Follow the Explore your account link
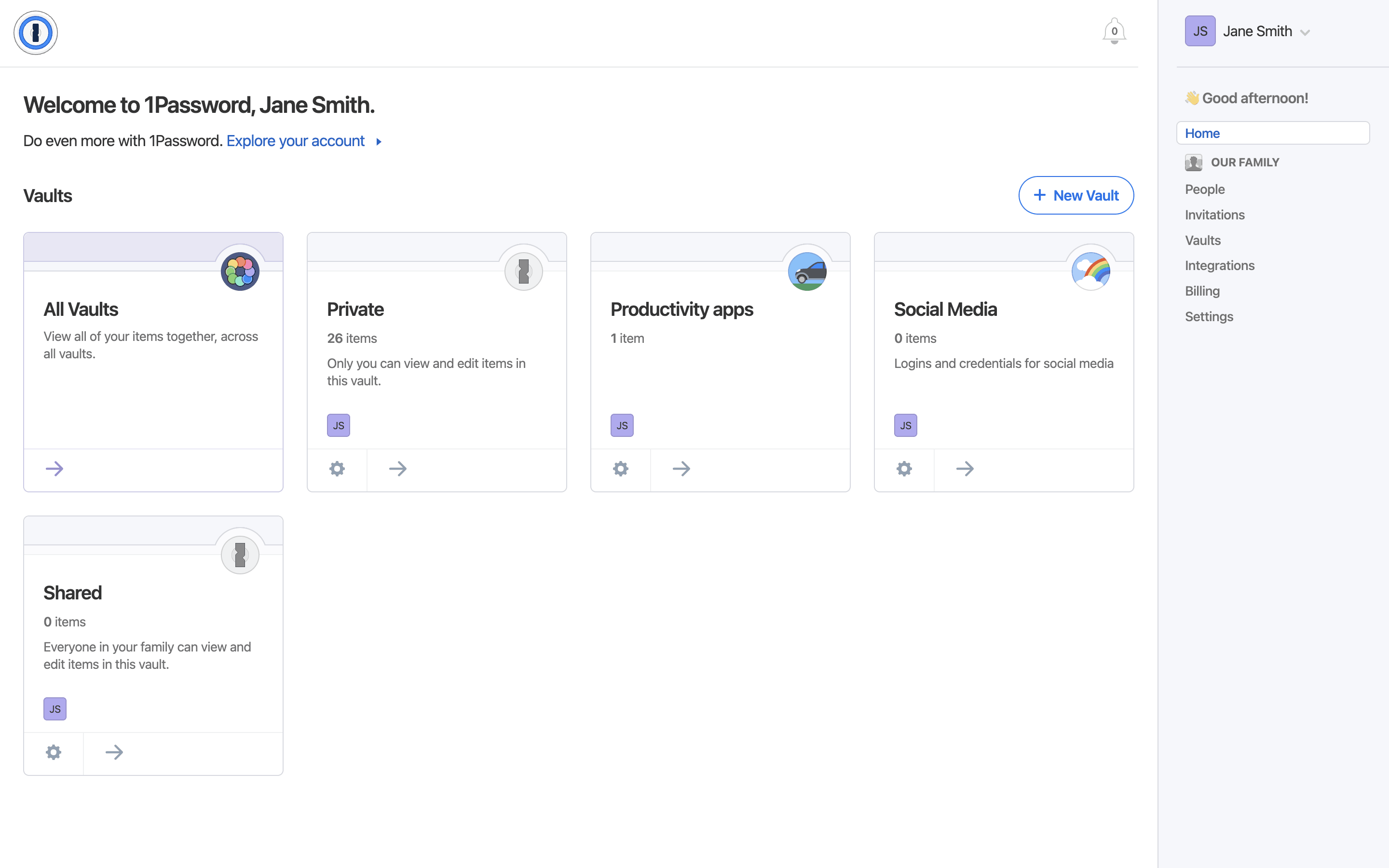The image size is (1389, 868). coord(296,141)
